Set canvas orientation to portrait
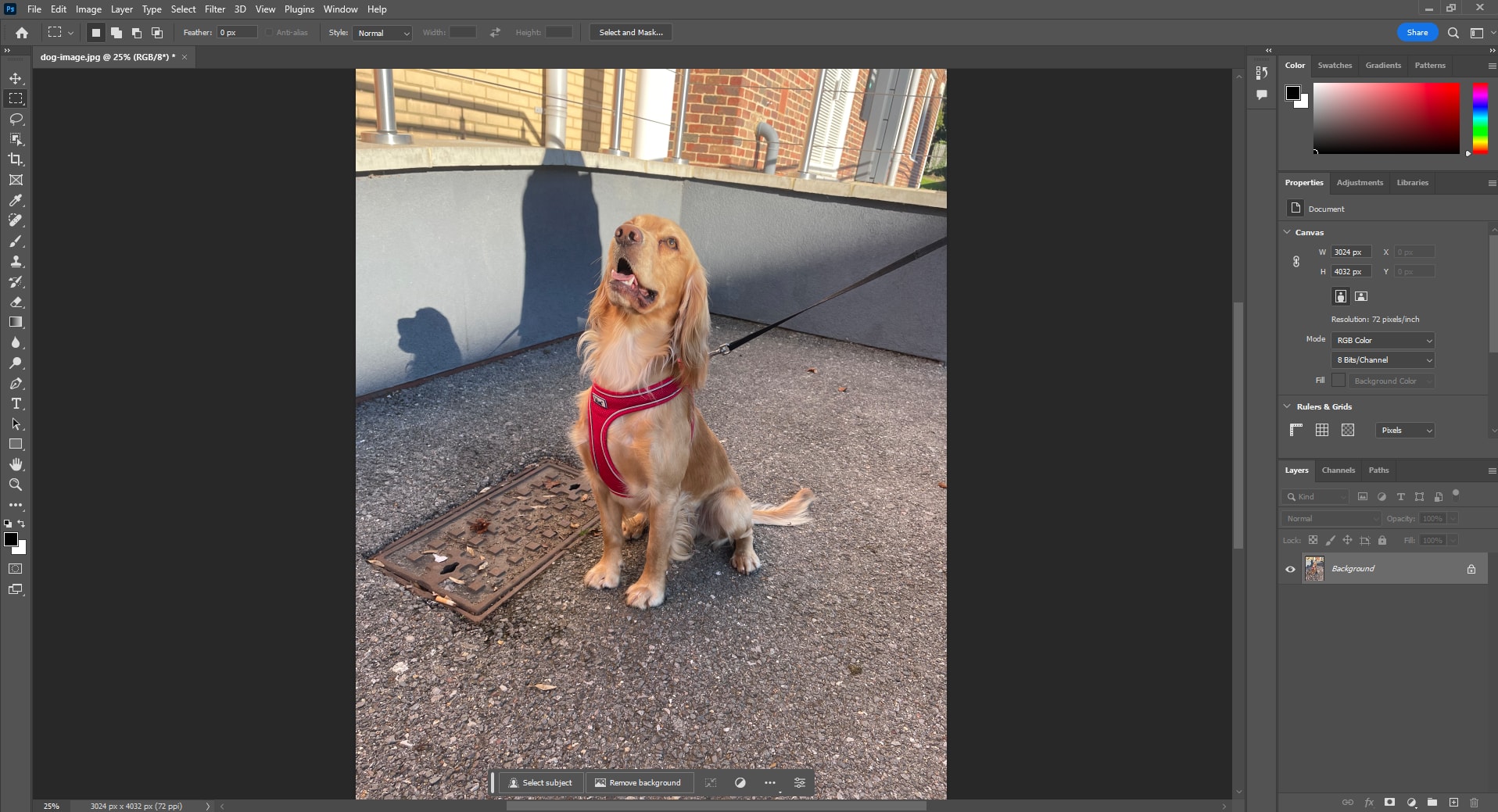1498x812 pixels. pyautogui.click(x=1341, y=296)
